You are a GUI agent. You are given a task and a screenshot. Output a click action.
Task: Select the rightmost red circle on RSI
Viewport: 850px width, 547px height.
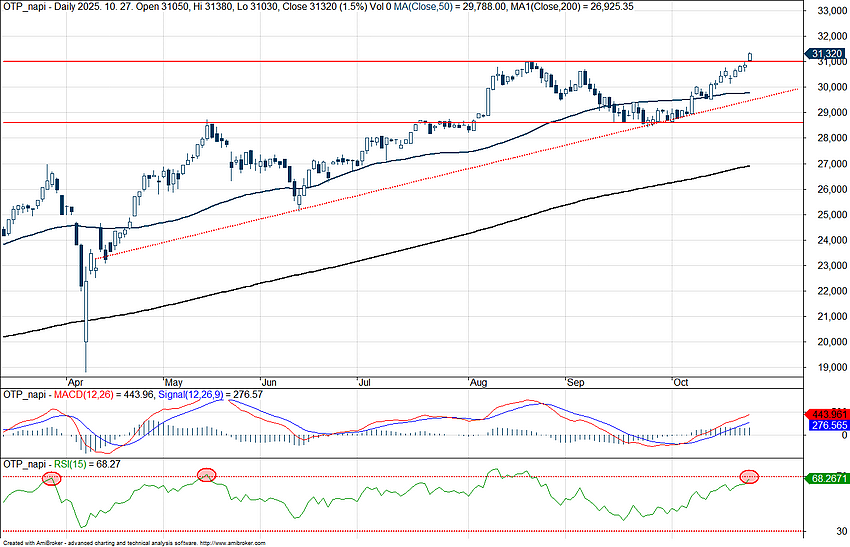click(x=750, y=477)
